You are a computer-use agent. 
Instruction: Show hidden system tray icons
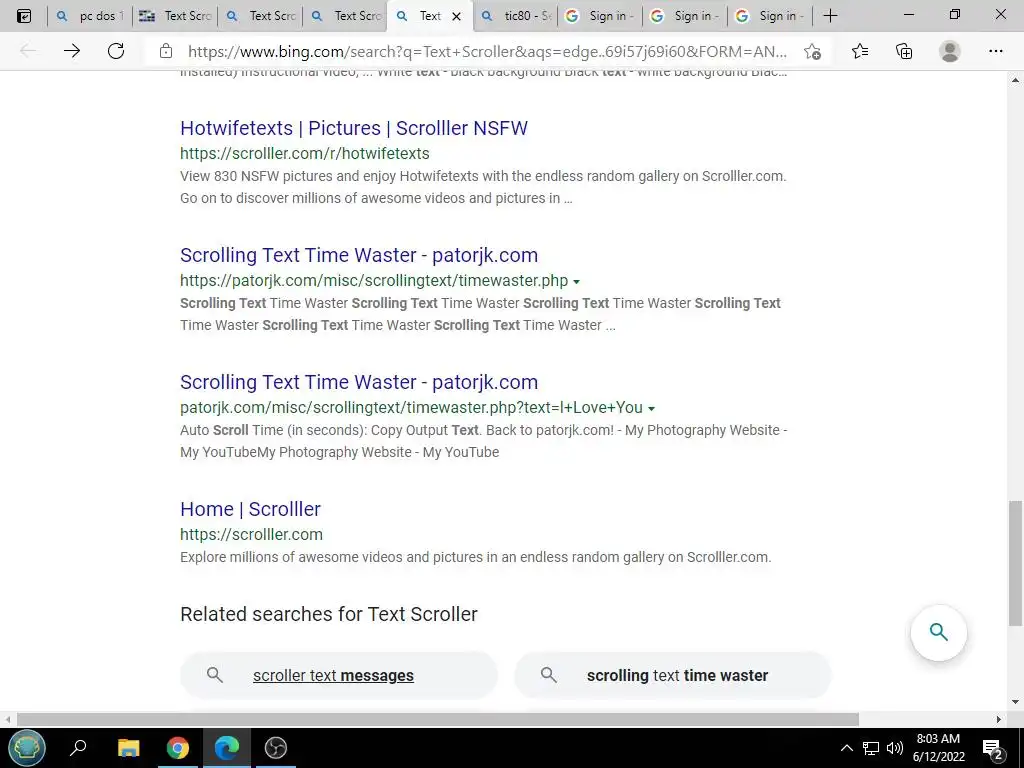click(x=846, y=748)
